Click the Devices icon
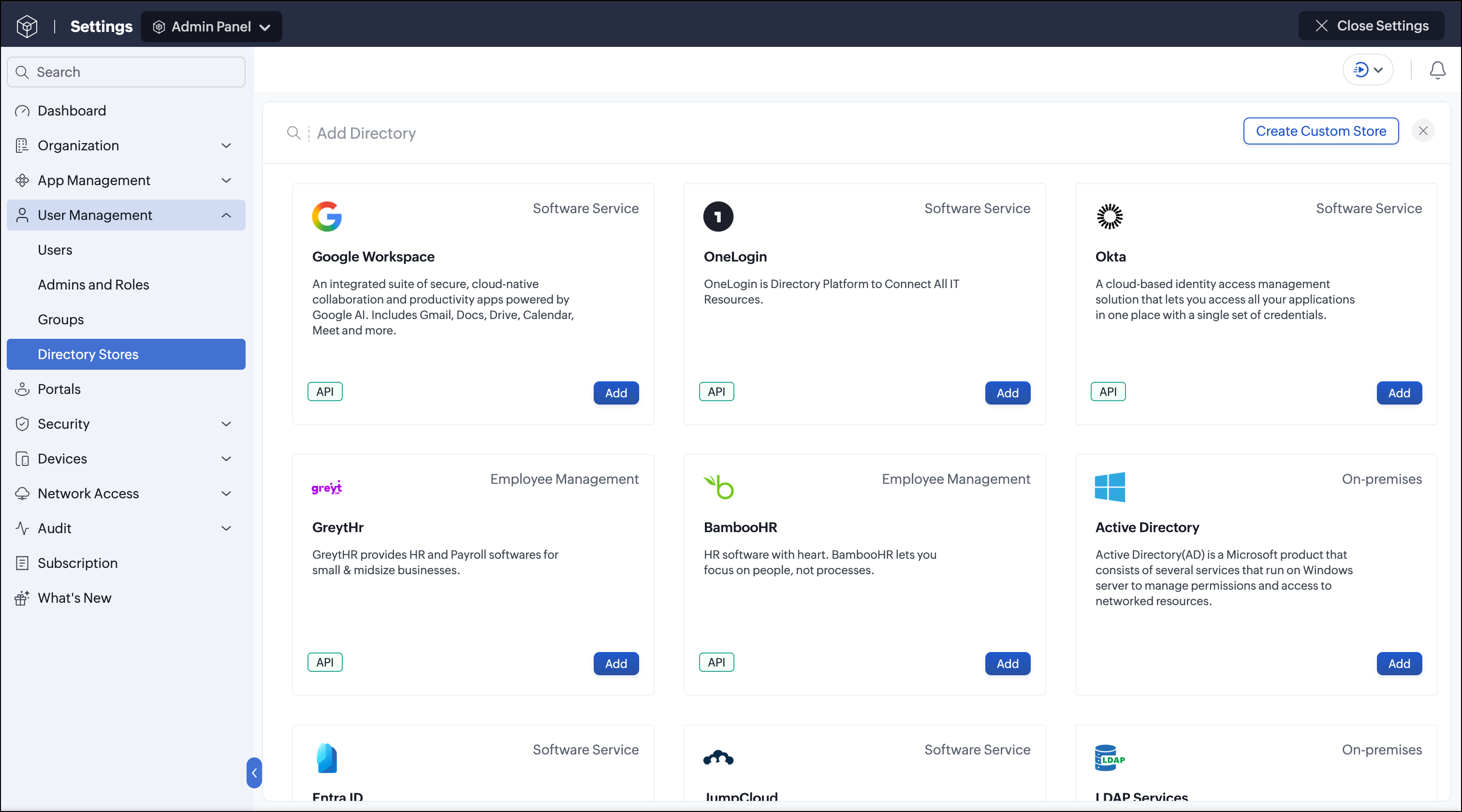Screen dimensions: 1462x812 [22, 459]
